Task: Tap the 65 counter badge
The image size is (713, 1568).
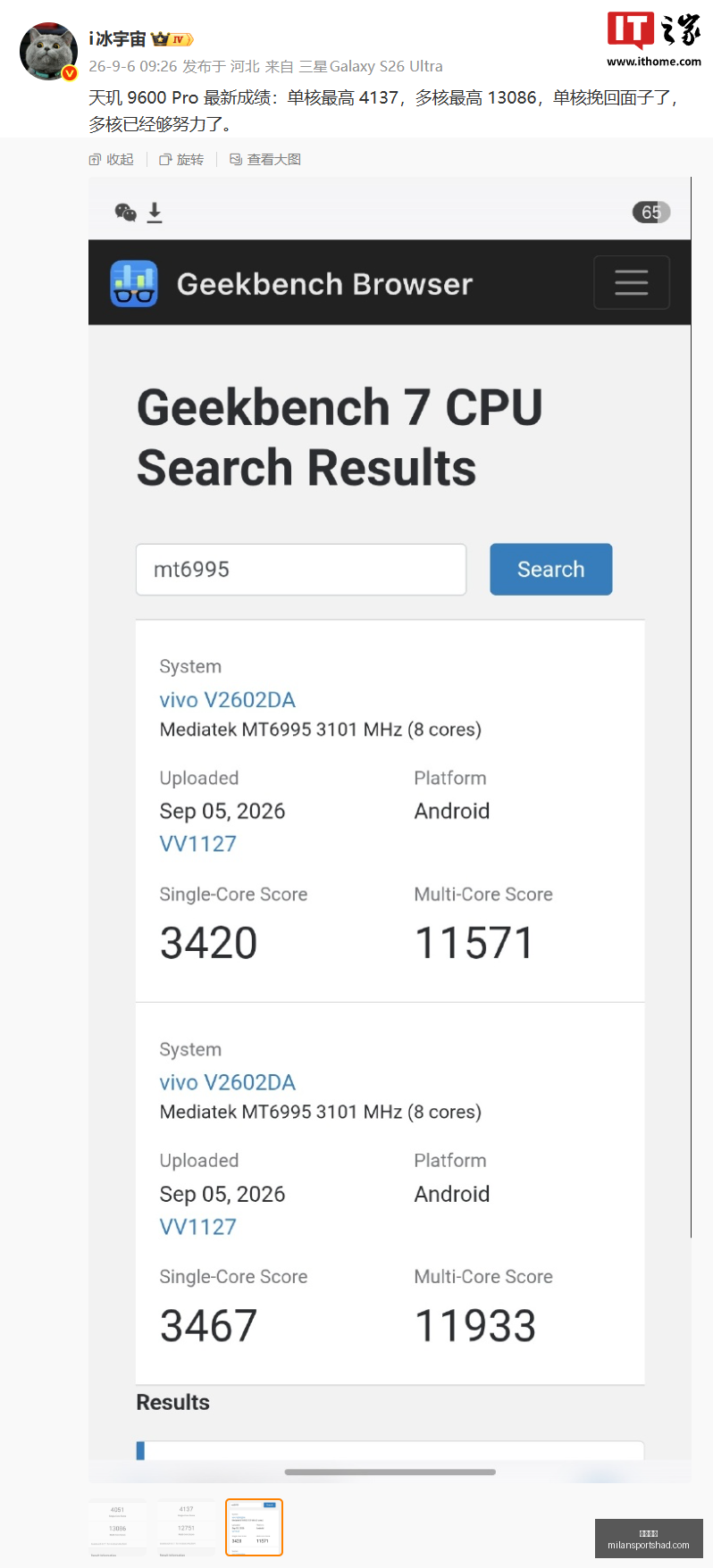Action: click(x=651, y=212)
